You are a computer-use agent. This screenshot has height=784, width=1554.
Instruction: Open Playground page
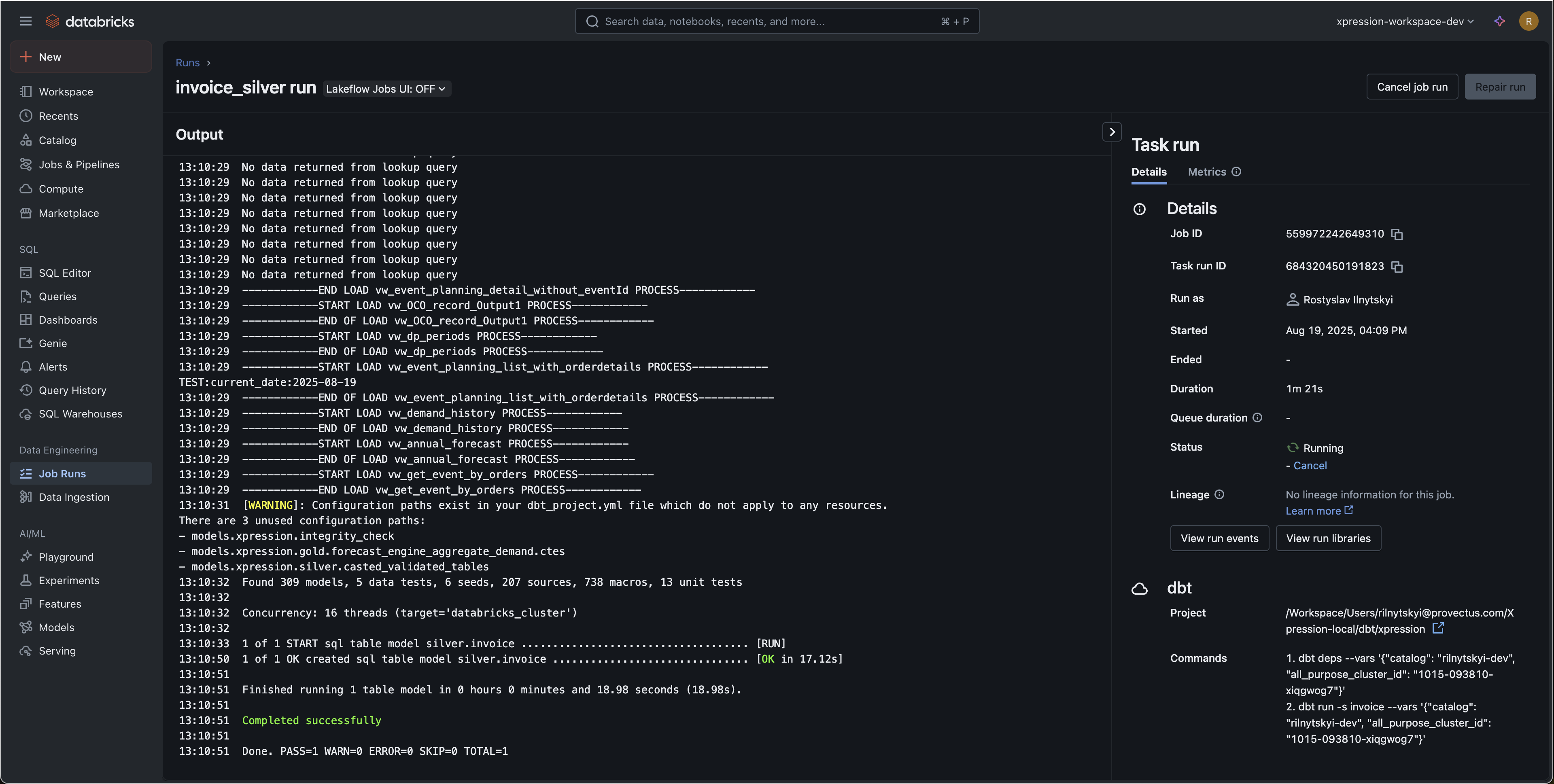[81, 557]
